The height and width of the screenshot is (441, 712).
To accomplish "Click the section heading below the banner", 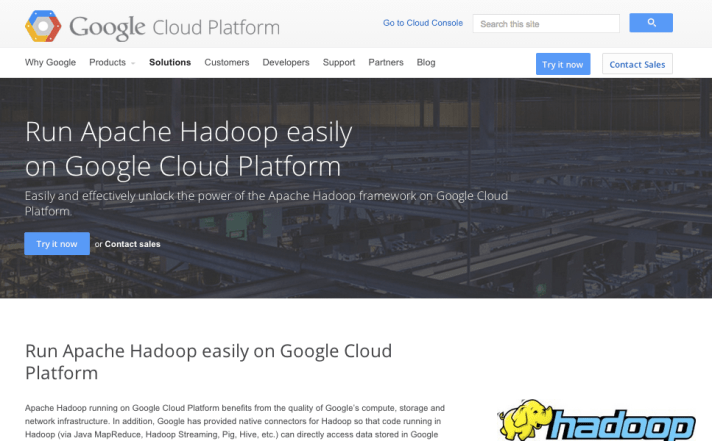I will [208, 362].
